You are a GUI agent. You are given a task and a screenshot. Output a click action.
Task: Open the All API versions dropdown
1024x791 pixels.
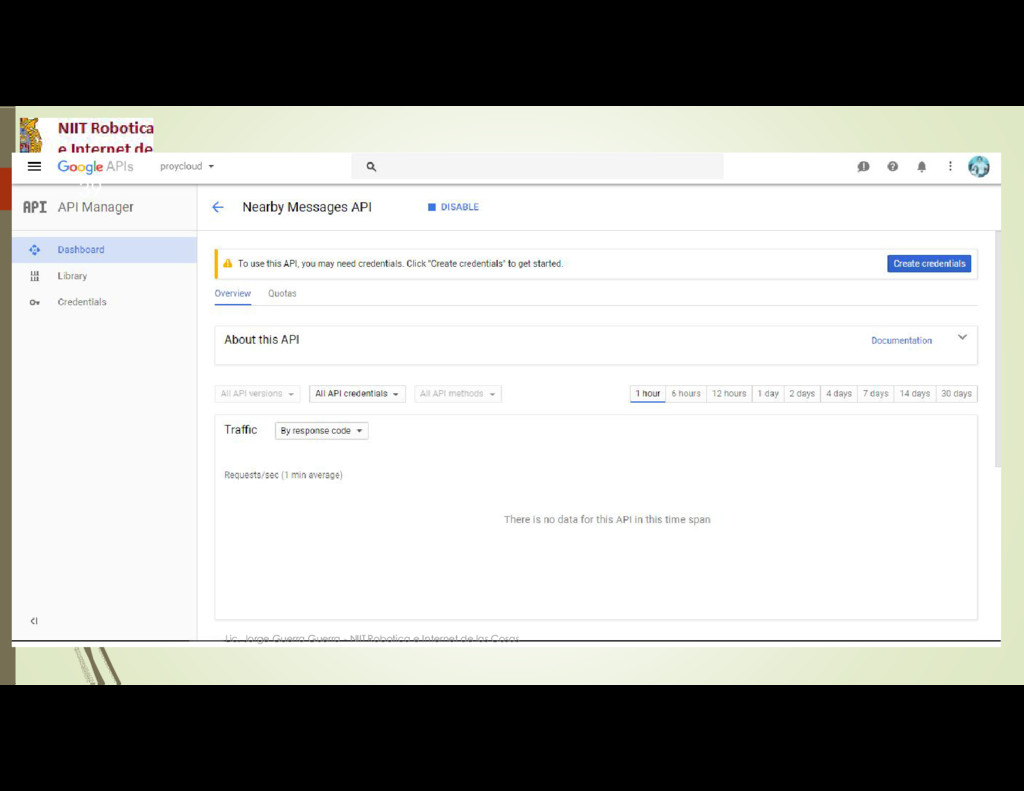[257, 394]
